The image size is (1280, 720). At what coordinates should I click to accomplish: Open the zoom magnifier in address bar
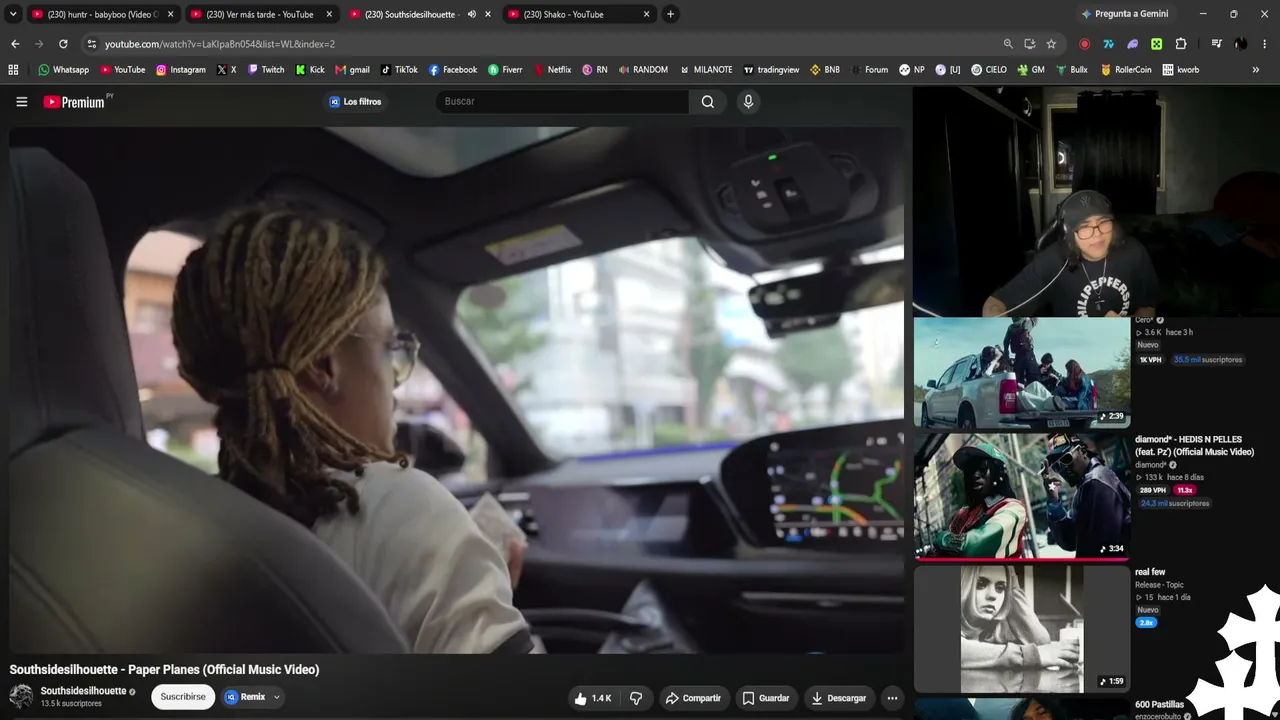click(x=1008, y=44)
